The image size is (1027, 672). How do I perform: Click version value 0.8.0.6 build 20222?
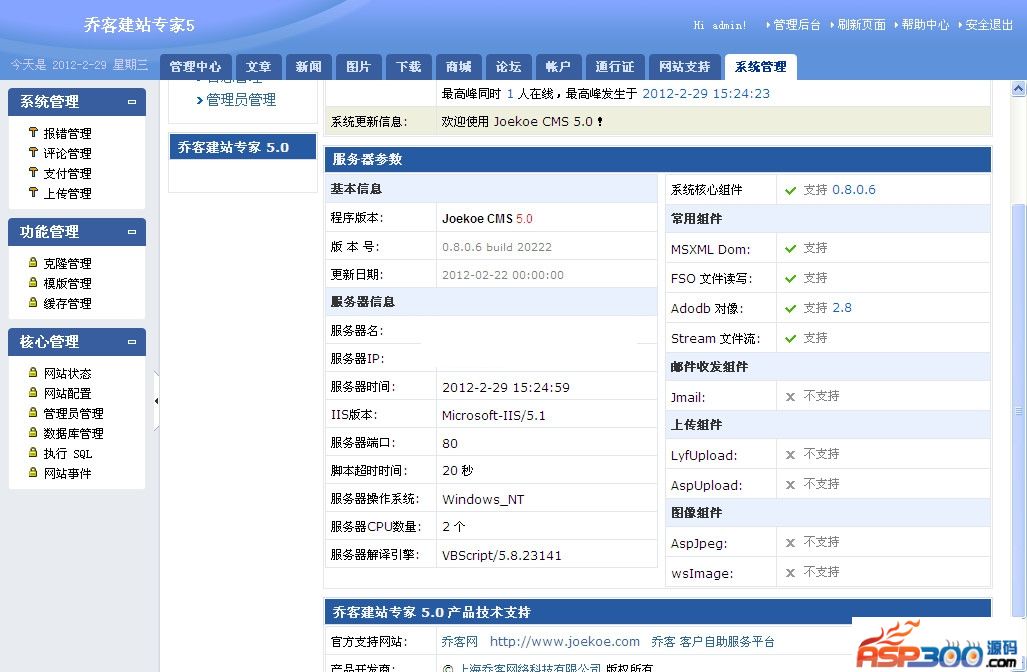point(496,247)
